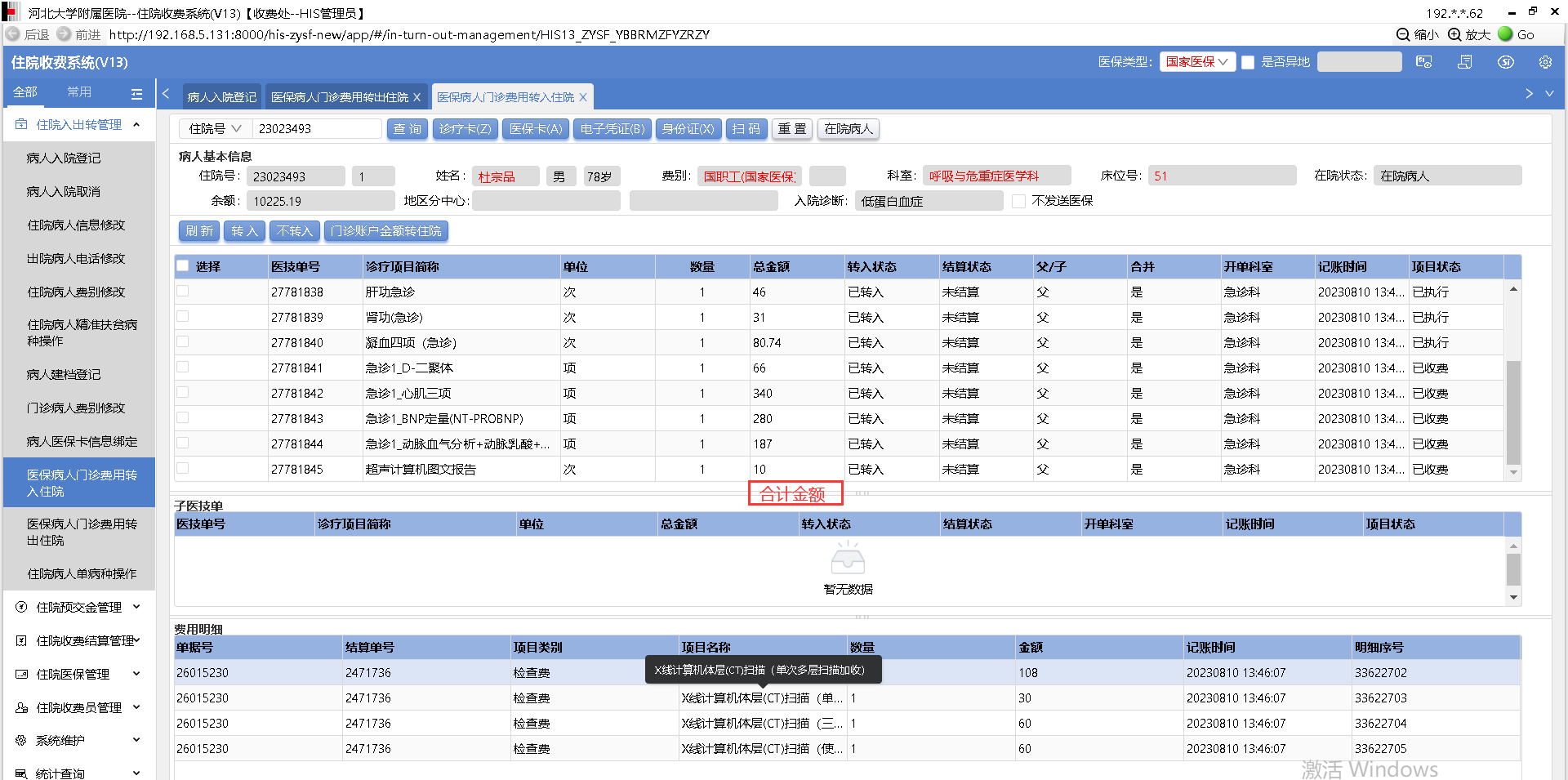Open the 医保类型 dropdown

pos(1196,62)
